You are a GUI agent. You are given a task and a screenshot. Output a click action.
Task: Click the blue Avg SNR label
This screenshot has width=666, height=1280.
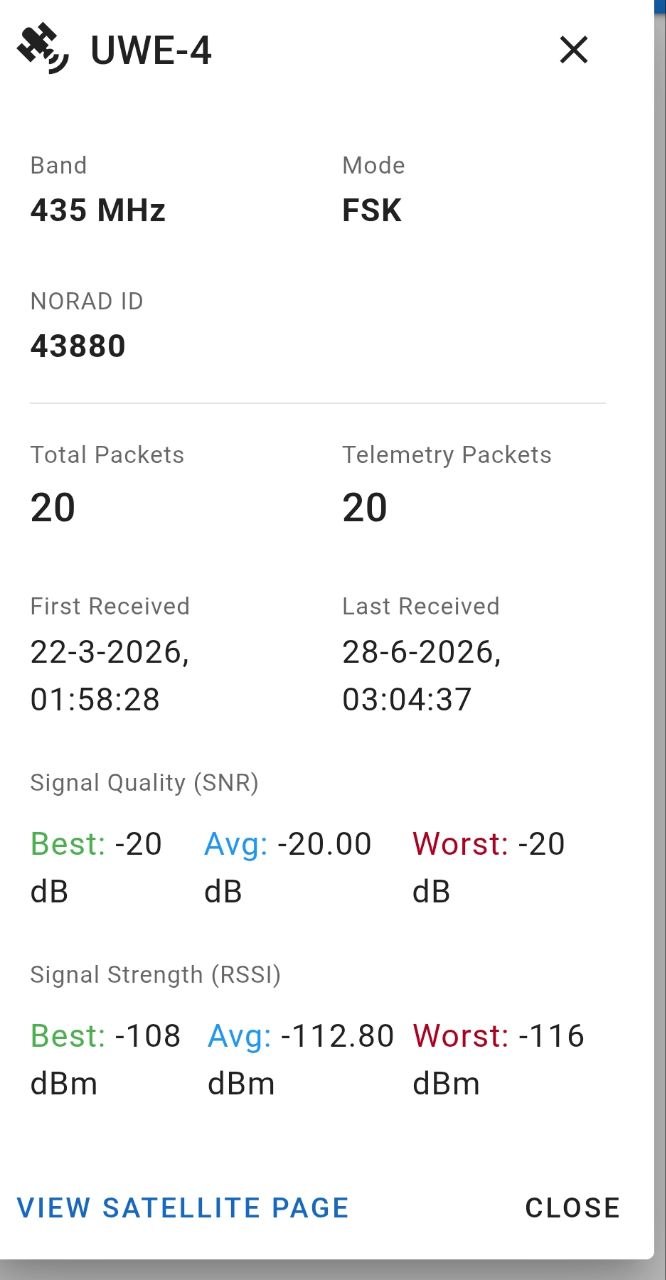(x=236, y=844)
